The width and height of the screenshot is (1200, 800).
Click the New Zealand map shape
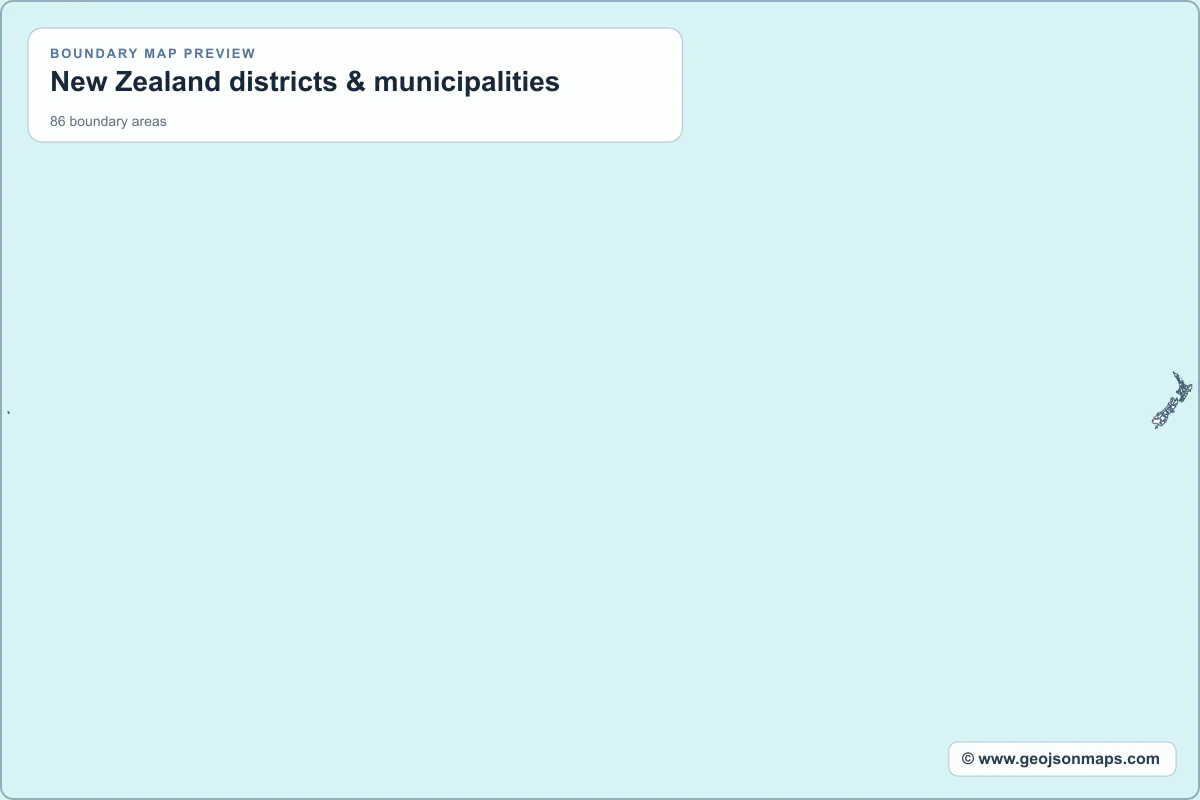pos(1173,401)
